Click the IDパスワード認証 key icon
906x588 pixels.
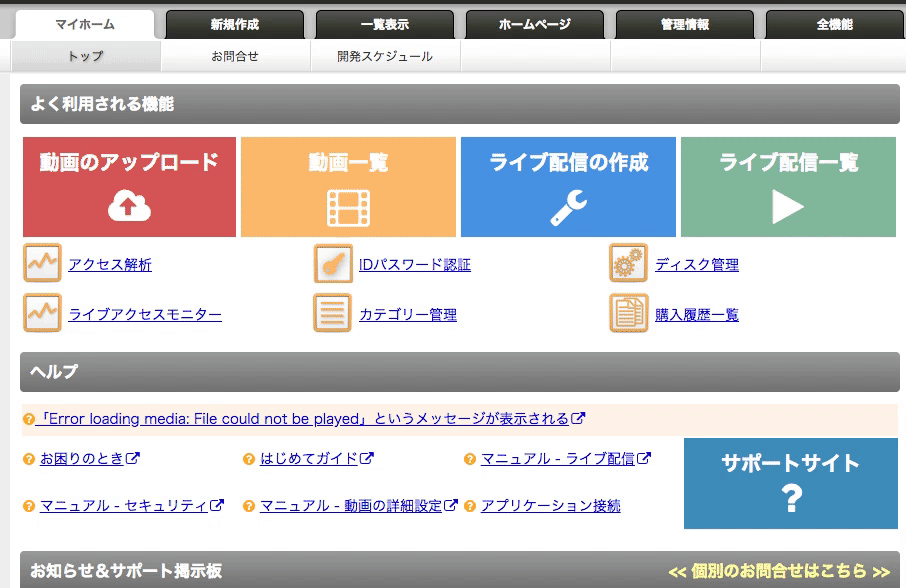coord(333,264)
